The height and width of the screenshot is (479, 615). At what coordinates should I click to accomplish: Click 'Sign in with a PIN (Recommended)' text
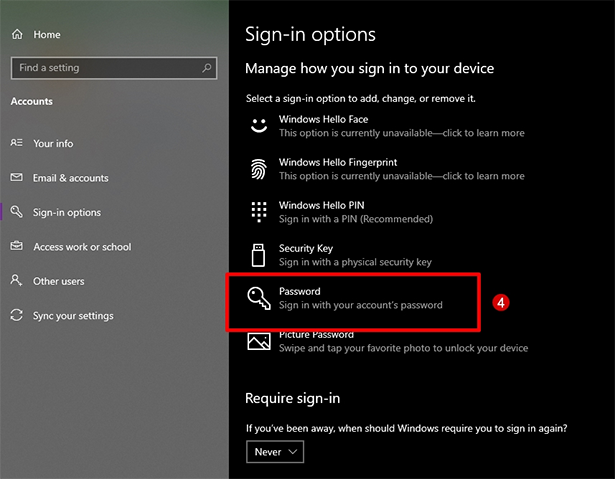point(356,219)
